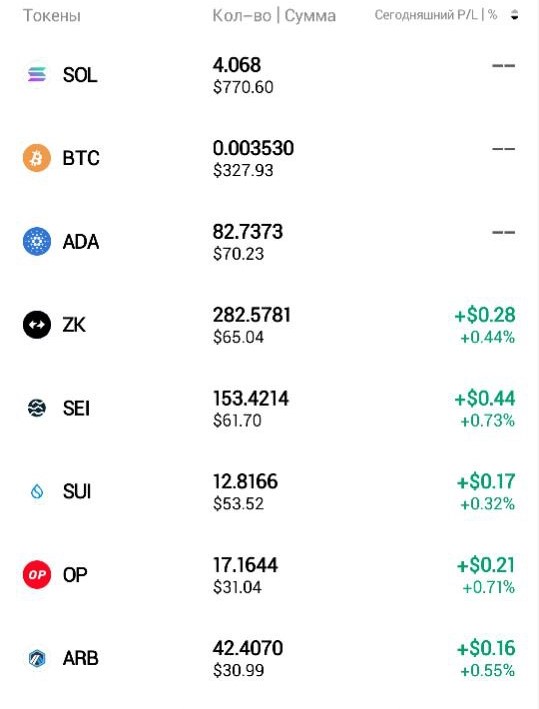Tap the SEI token icon

37,408
